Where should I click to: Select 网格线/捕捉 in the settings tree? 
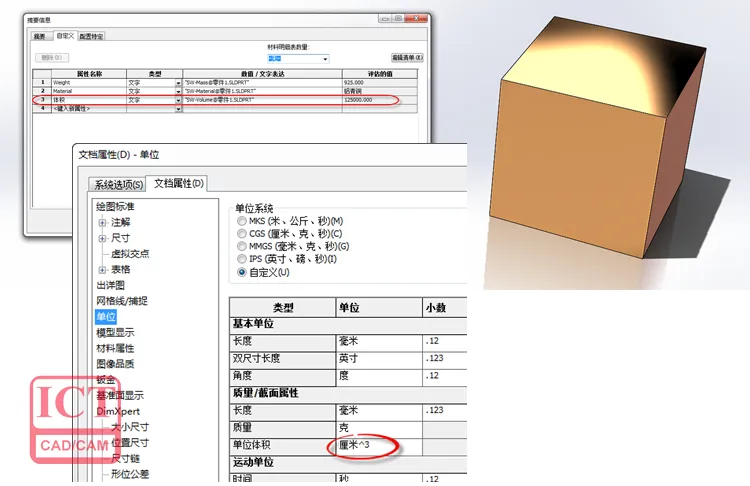(122, 301)
